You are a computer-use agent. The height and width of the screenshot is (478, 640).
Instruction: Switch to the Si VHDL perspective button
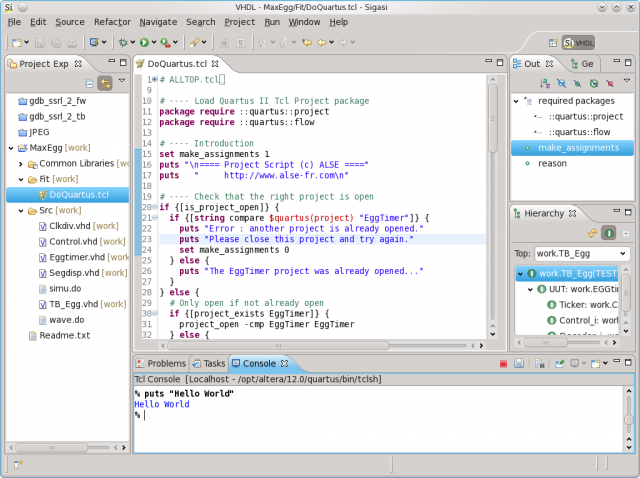pos(578,43)
